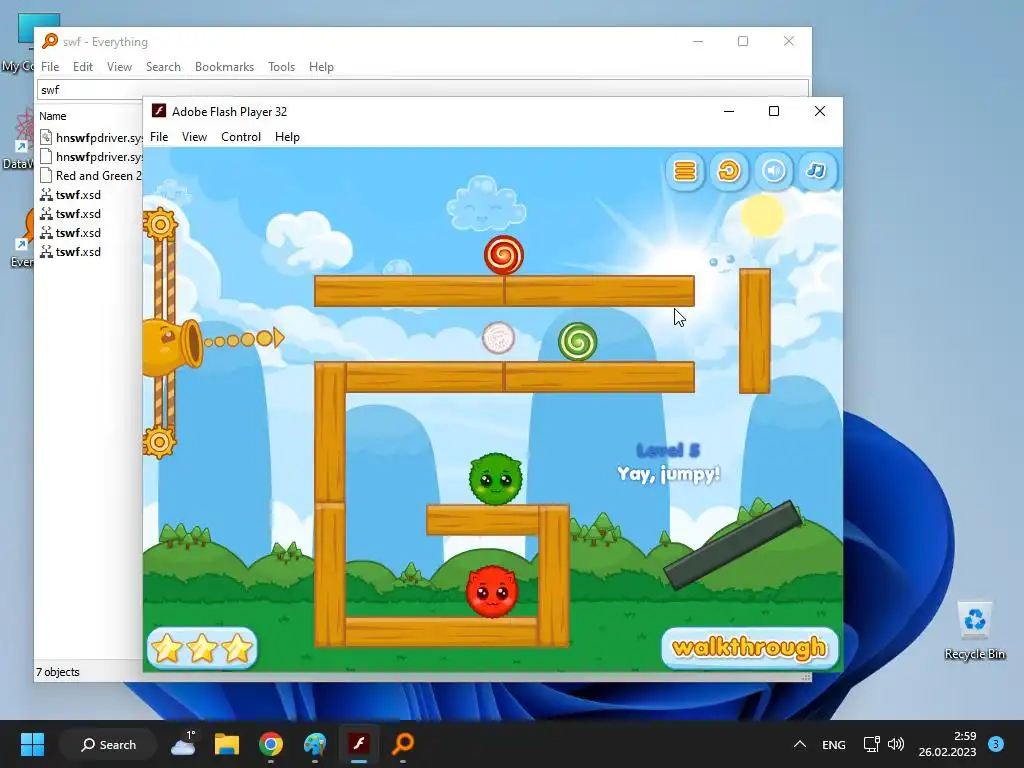Image resolution: width=1024 pixels, height=768 pixels.
Task: Open the Everything Edit menu
Action: click(x=83, y=67)
